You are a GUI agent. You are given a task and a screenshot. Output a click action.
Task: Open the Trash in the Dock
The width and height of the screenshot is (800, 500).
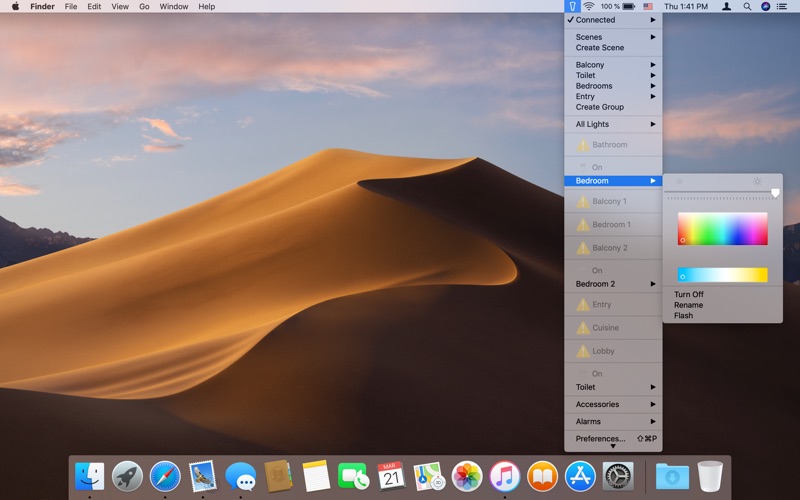click(710, 476)
